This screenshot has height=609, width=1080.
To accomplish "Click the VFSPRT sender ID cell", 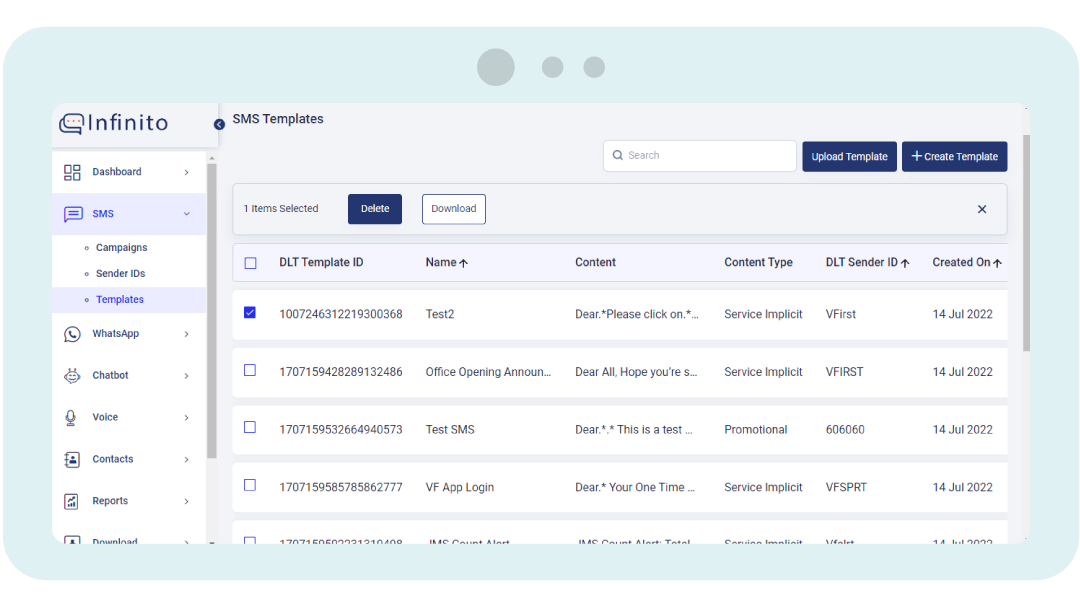I will [847, 488].
